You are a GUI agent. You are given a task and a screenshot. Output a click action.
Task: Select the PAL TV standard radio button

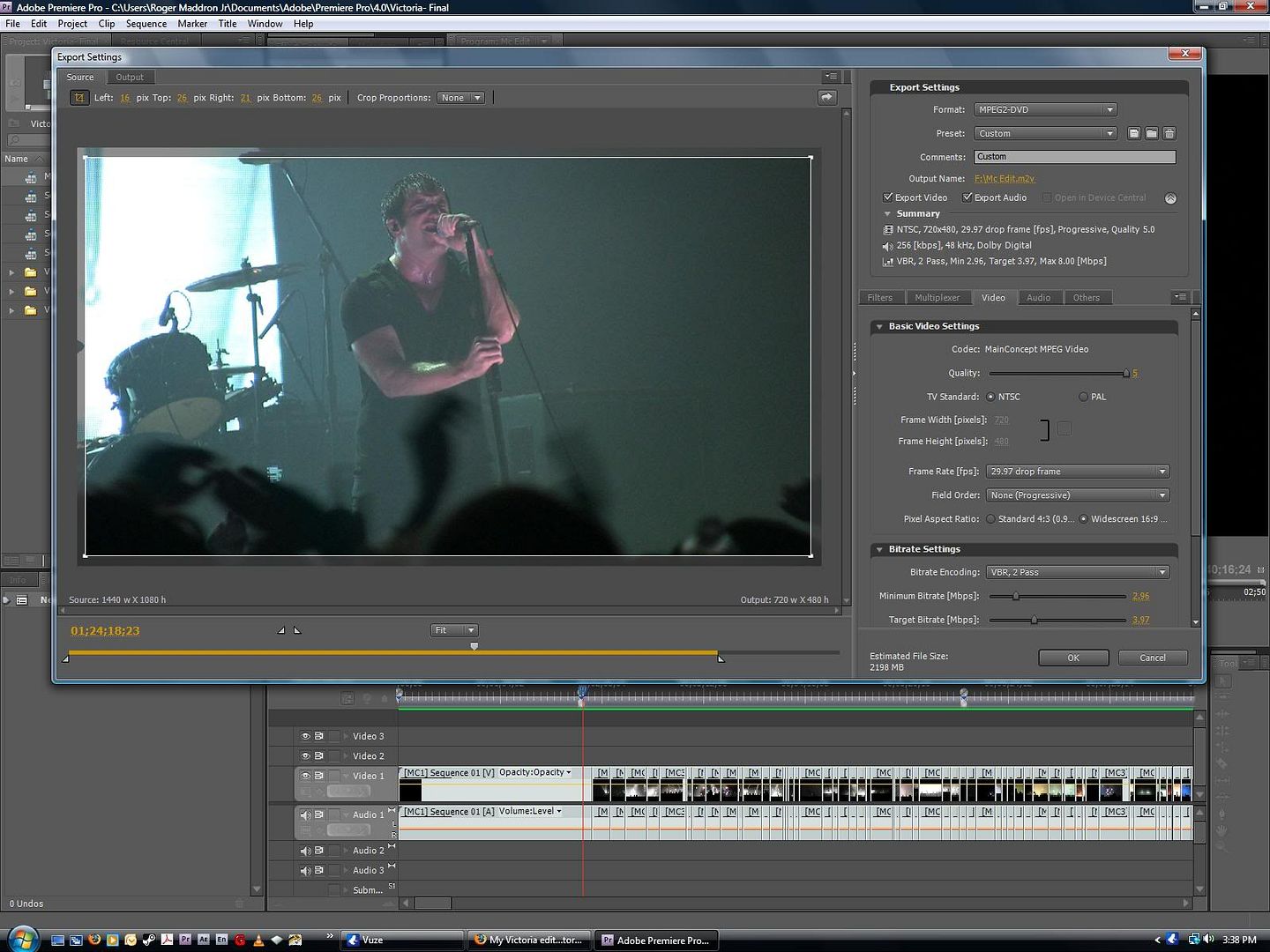[1083, 397]
